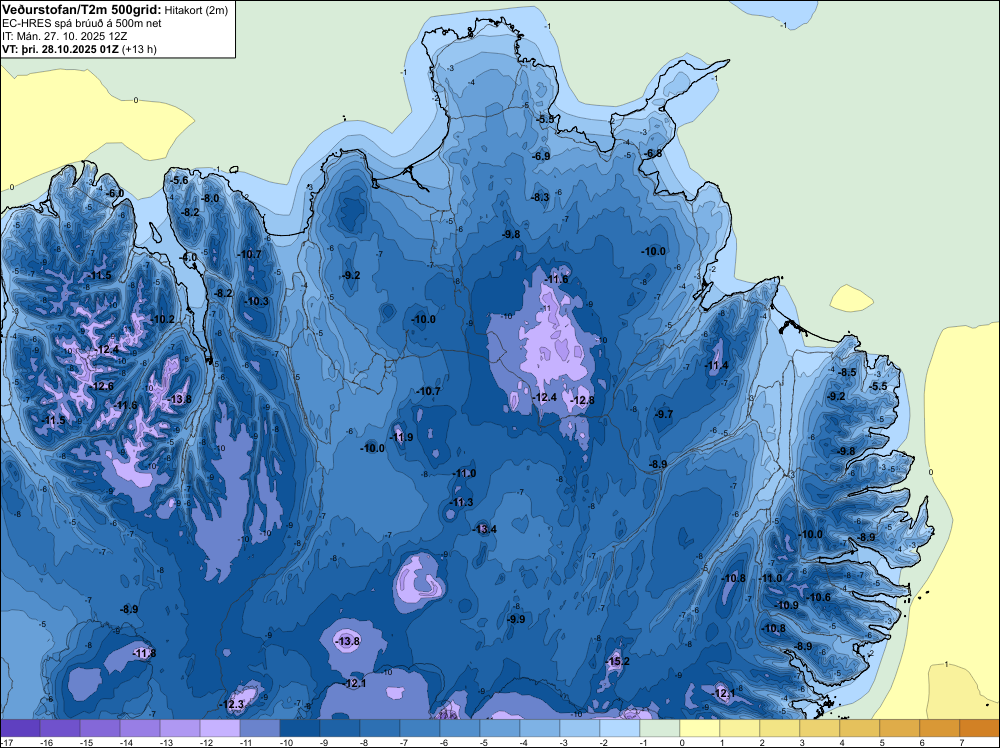
Task: Select the legend swatch between -12 and -11
Action: point(220,728)
